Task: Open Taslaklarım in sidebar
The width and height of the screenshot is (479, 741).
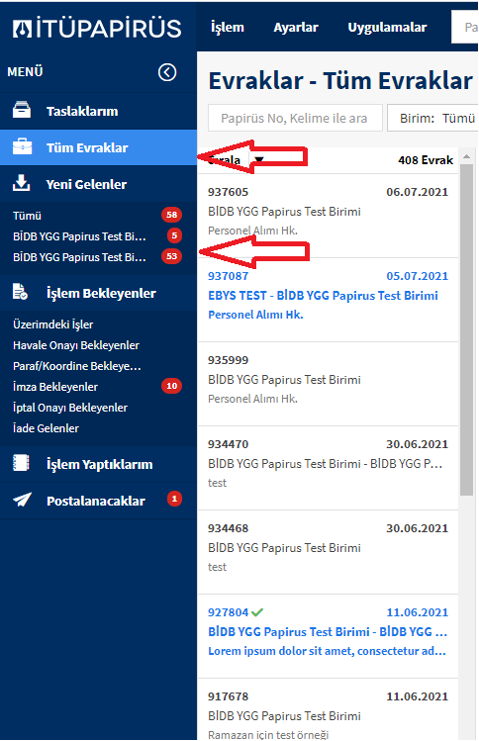Action: point(98,111)
